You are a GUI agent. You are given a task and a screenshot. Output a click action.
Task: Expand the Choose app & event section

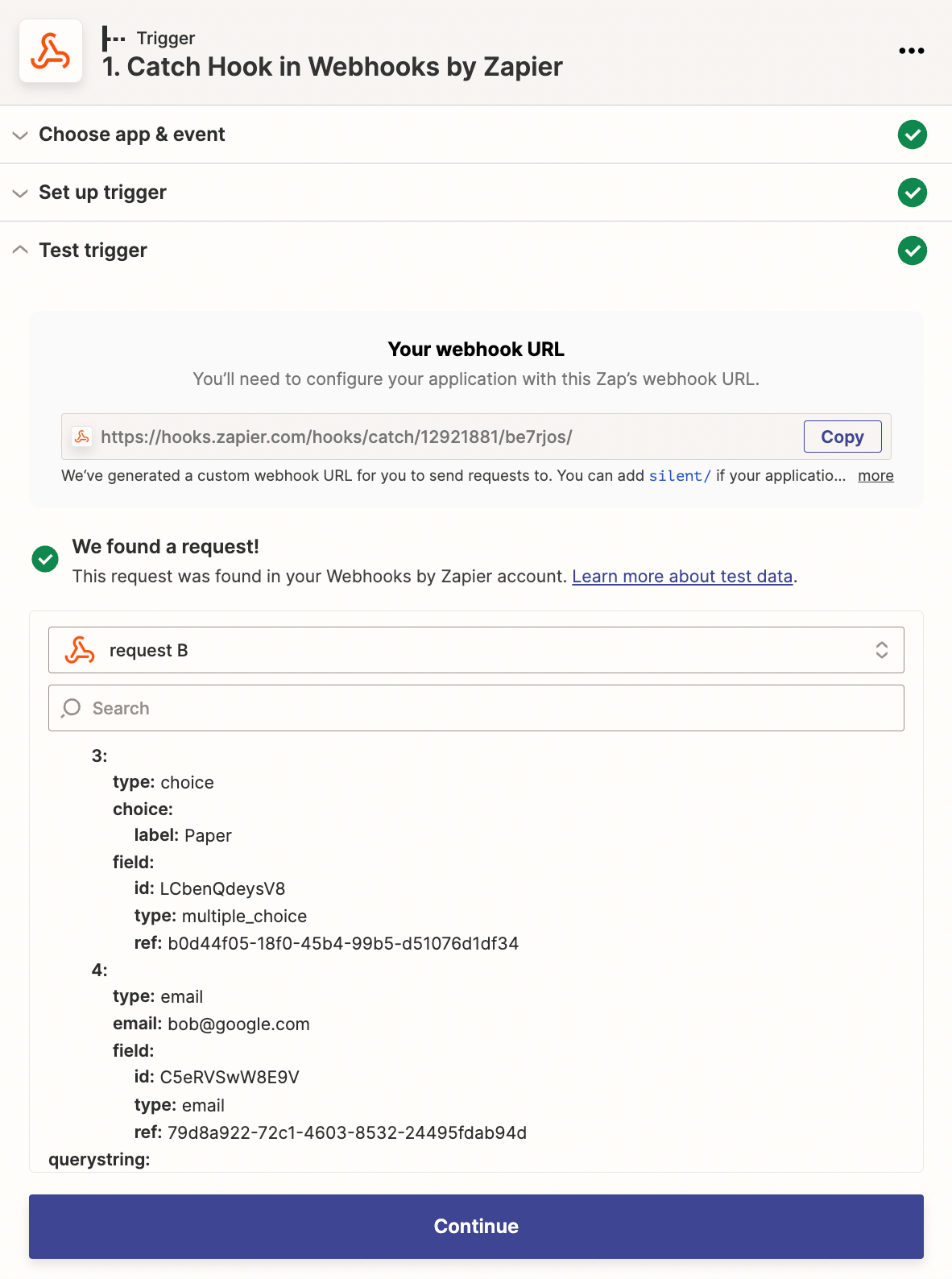132,135
